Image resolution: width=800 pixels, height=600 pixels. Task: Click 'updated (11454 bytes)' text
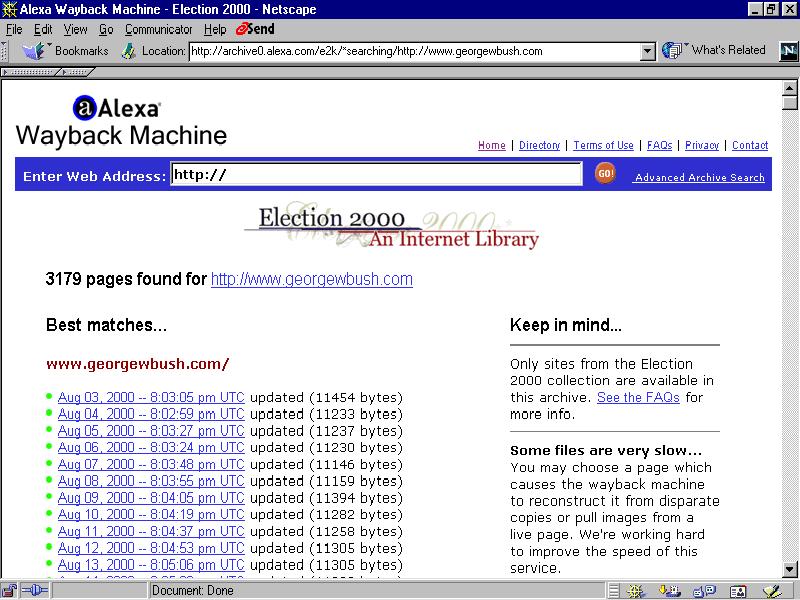point(327,397)
